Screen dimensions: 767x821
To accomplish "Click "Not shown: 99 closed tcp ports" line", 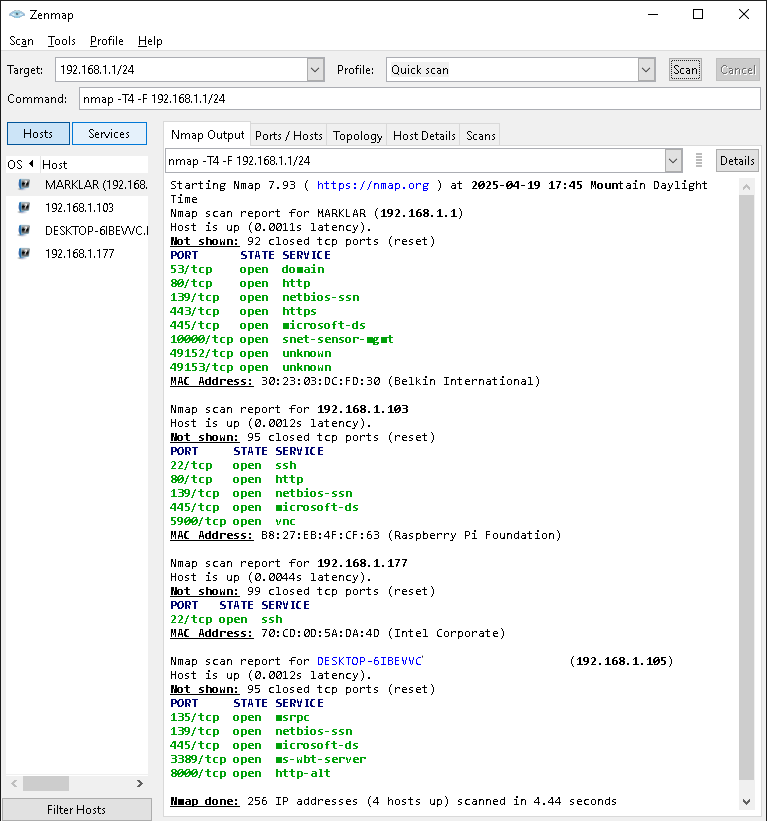I will (x=303, y=591).
